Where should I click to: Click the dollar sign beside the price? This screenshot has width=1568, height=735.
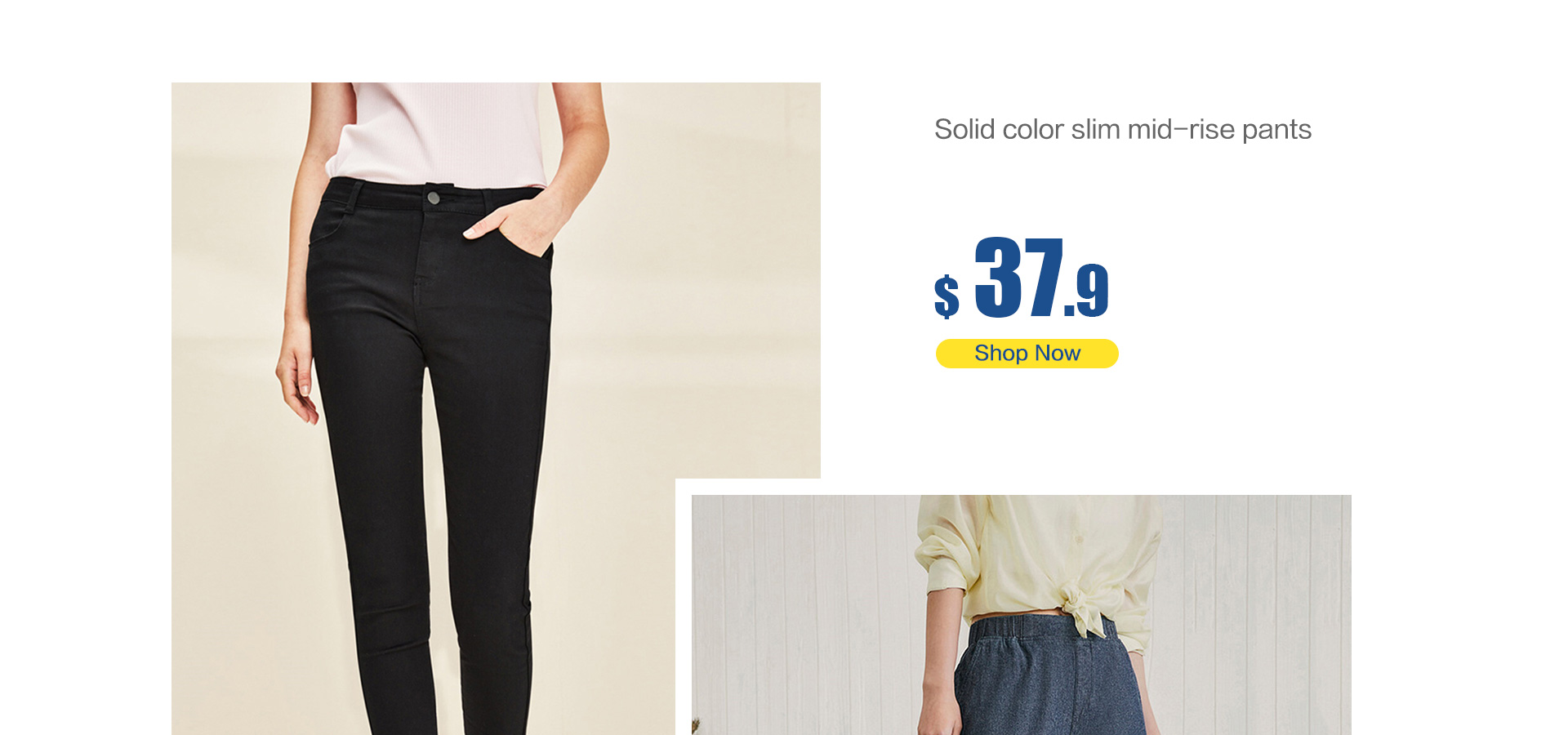(947, 296)
